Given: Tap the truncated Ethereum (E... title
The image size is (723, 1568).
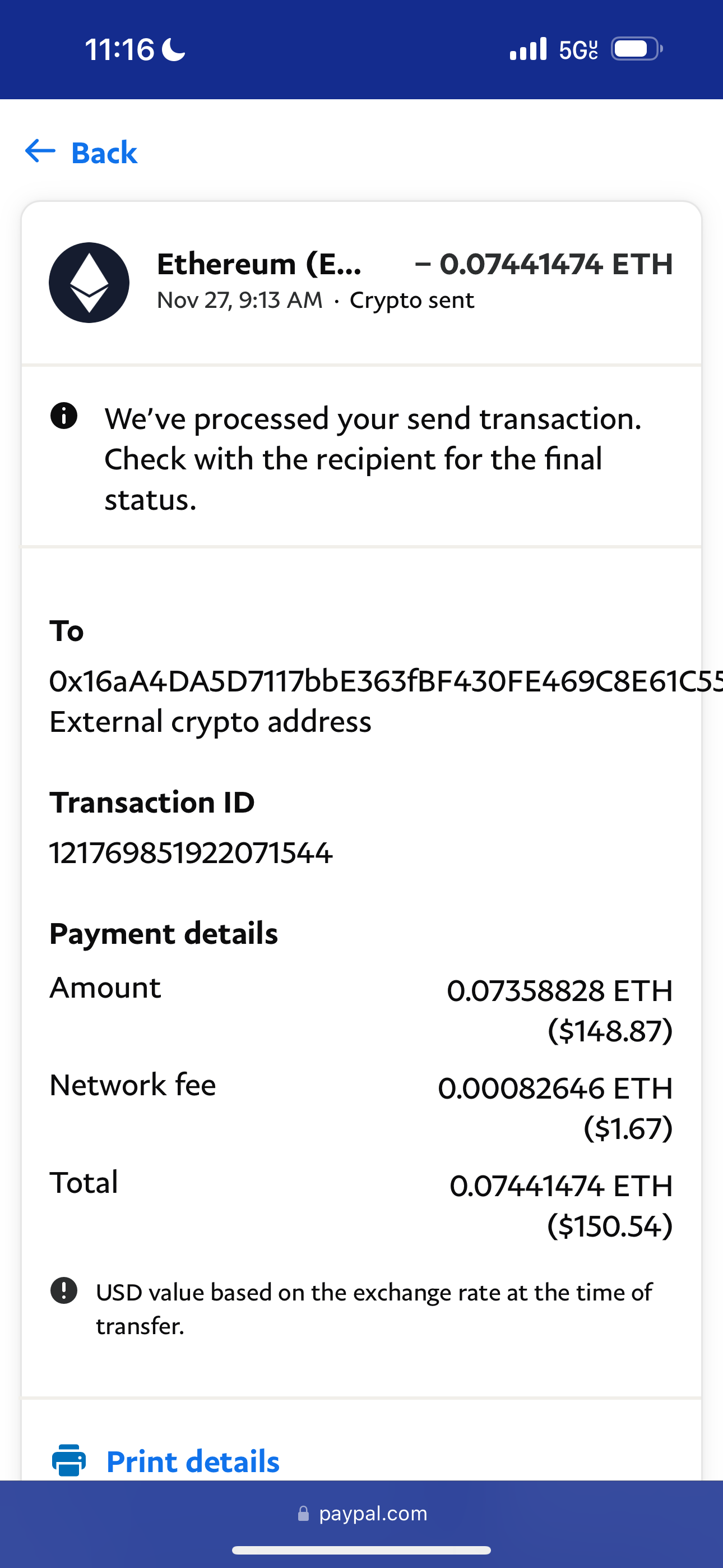Looking at the screenshot, I should pos(259,264).
